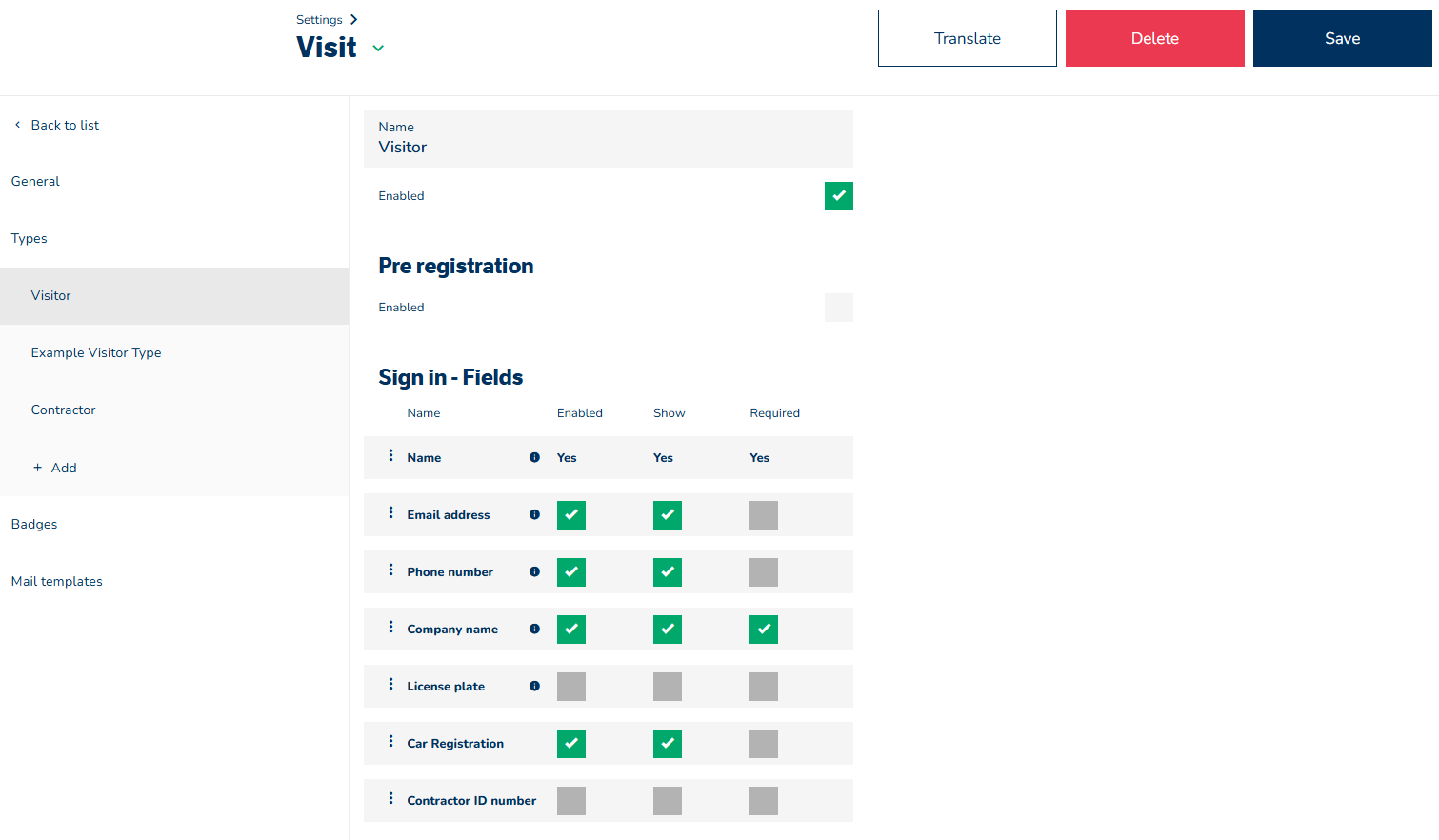Open the Mail templates section
The image size is (1439, 840).
pyautogui.click(x=57, y=581)
